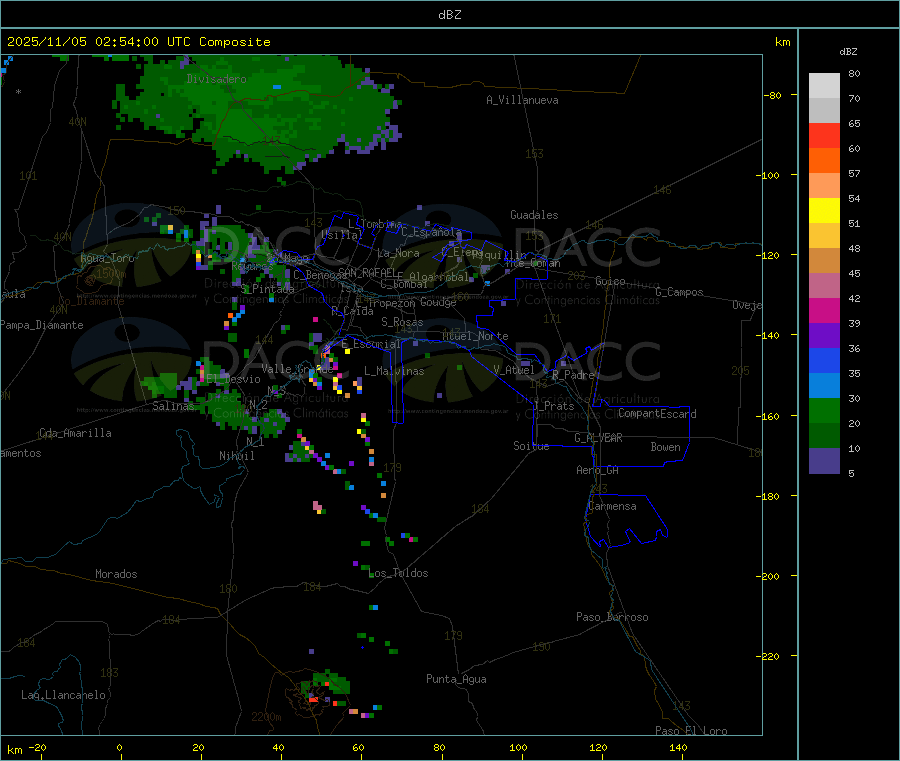The image size is (900, 761).
Task: Click the 'Morados' location label
Action: click(x=116, y=574)
